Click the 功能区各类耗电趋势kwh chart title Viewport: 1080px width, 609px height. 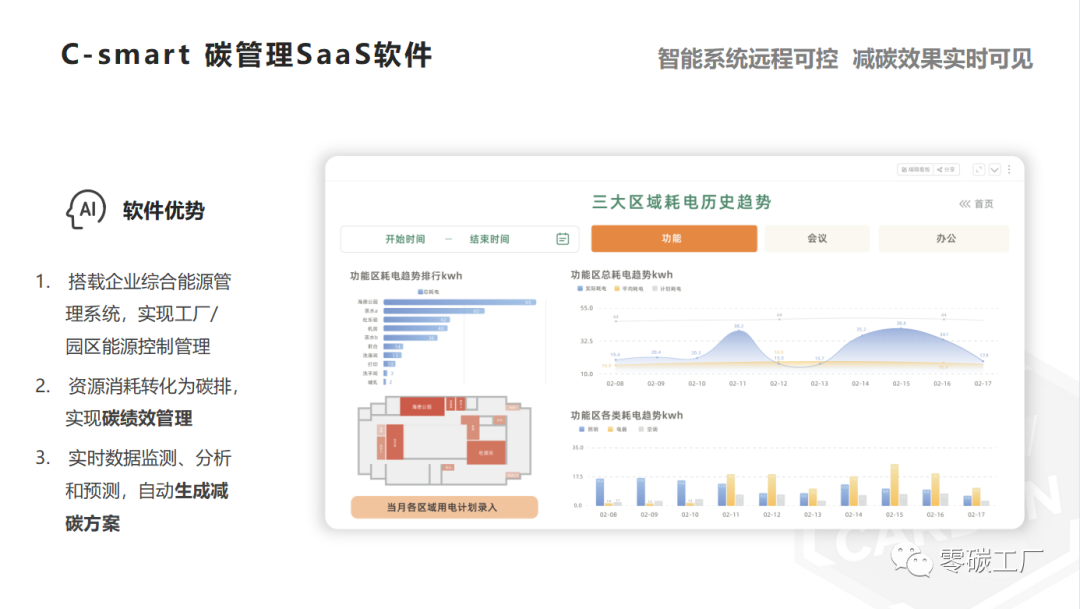627,415
